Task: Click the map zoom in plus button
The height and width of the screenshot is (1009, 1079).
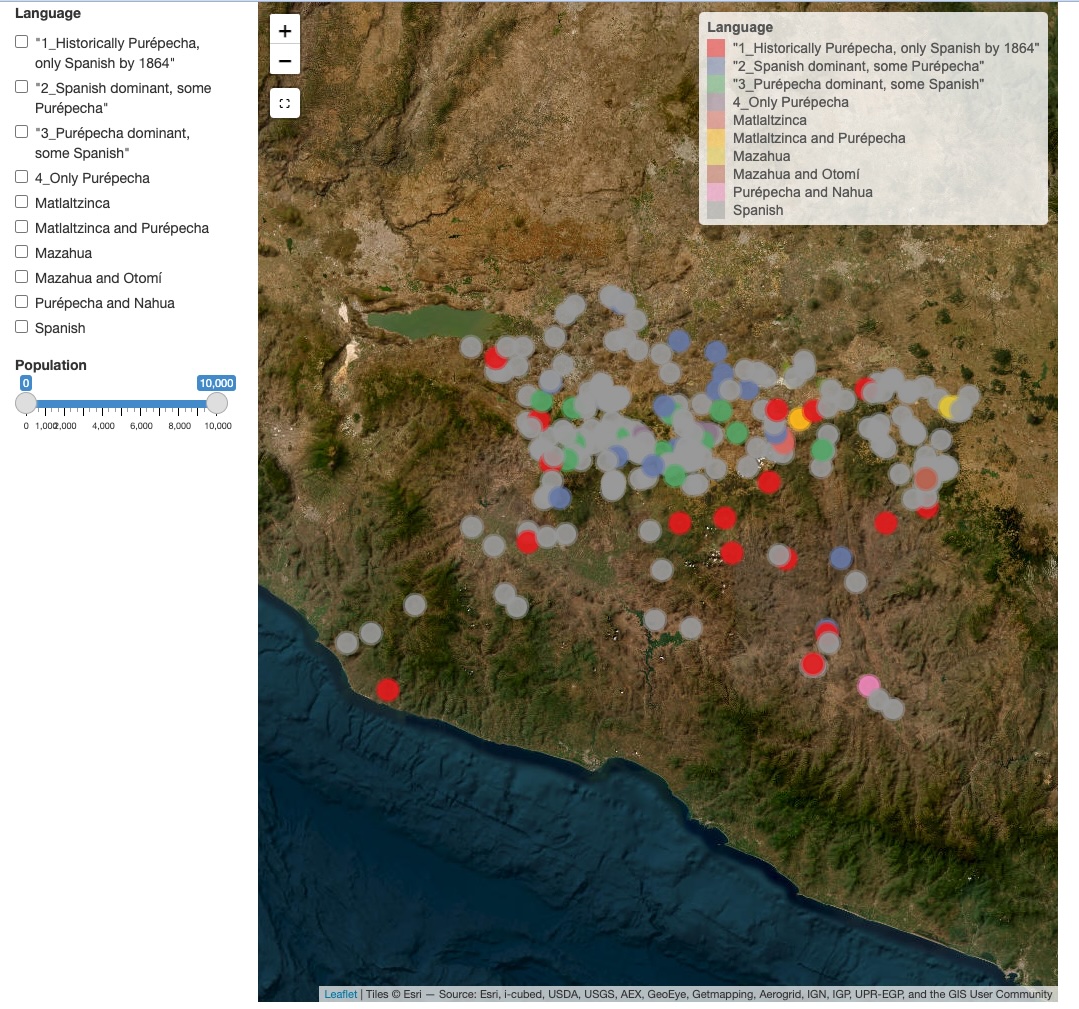Action: point(285,30)
